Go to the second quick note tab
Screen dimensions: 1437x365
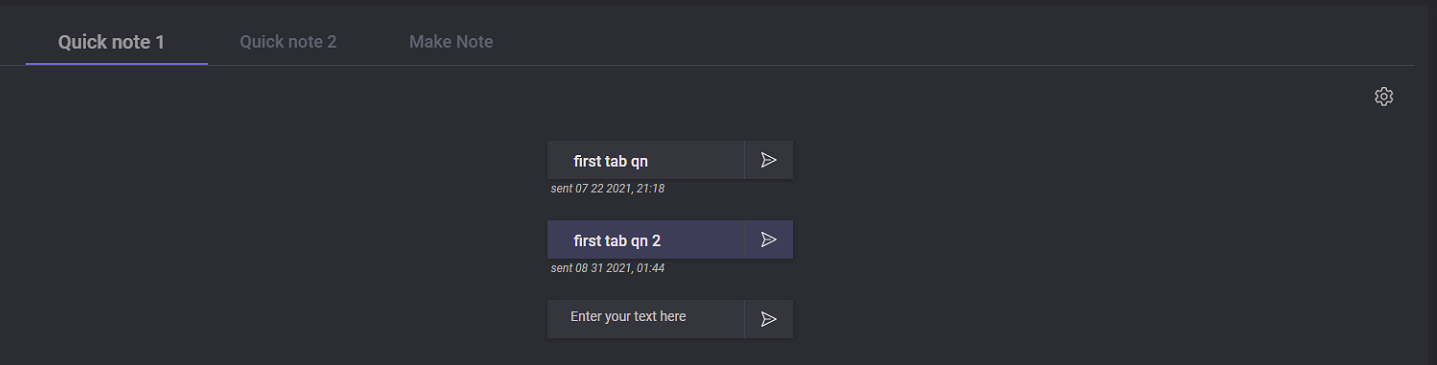pos(288,42)
